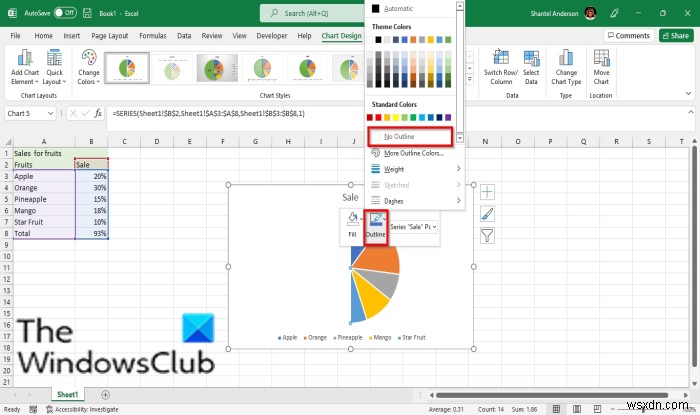Open the Page Layout tab
700x415 pixels.
[109, 36]
